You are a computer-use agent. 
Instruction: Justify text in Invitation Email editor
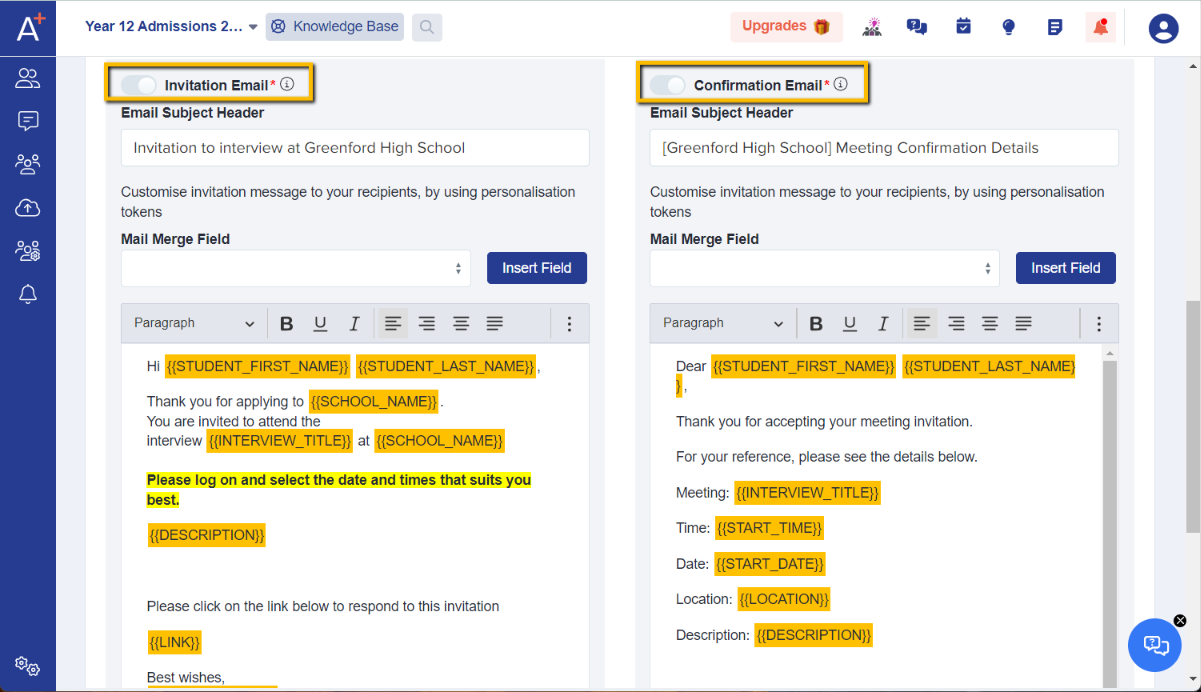pos(495,324)
